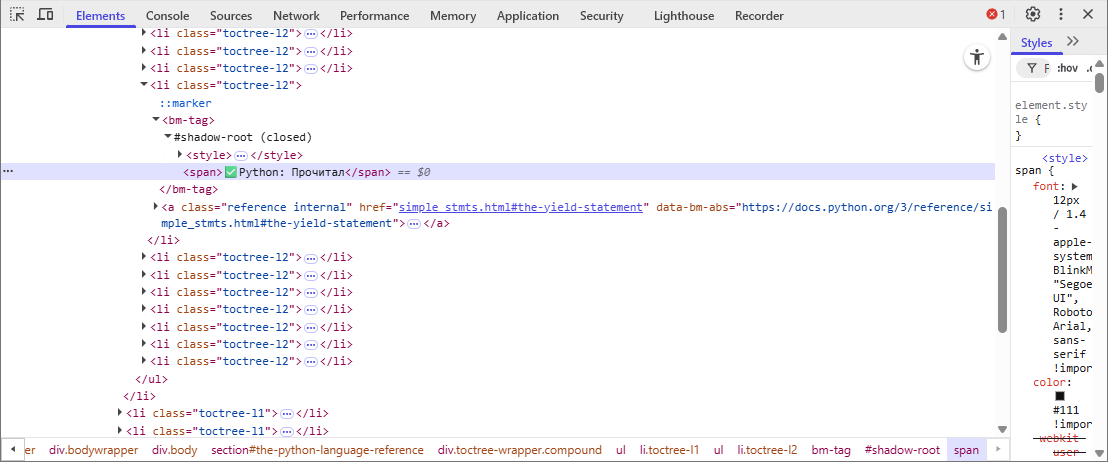This screenshot has height=462, width=1108.
Task: Select section#the-python-language-reference in breadcrumbs
Action: 317,450
